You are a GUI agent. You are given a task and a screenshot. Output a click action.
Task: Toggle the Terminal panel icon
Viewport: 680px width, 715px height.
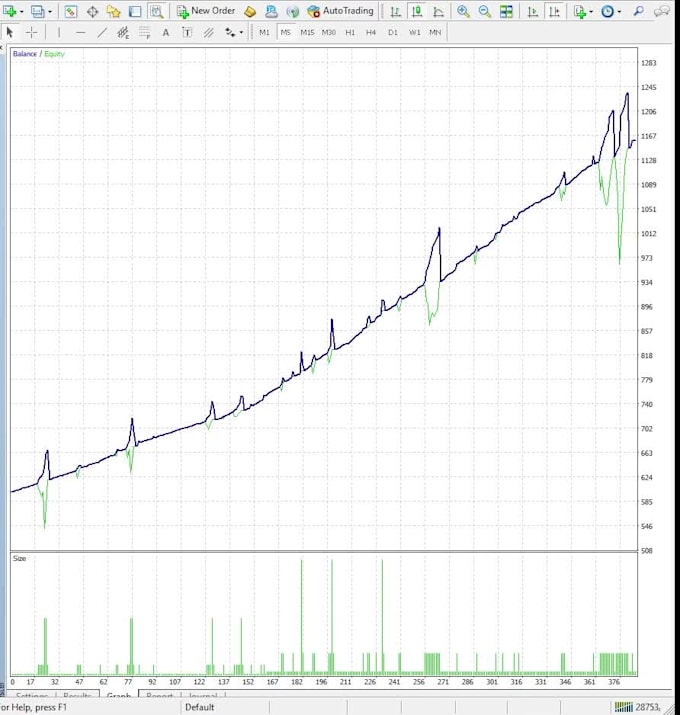[135, 11]
